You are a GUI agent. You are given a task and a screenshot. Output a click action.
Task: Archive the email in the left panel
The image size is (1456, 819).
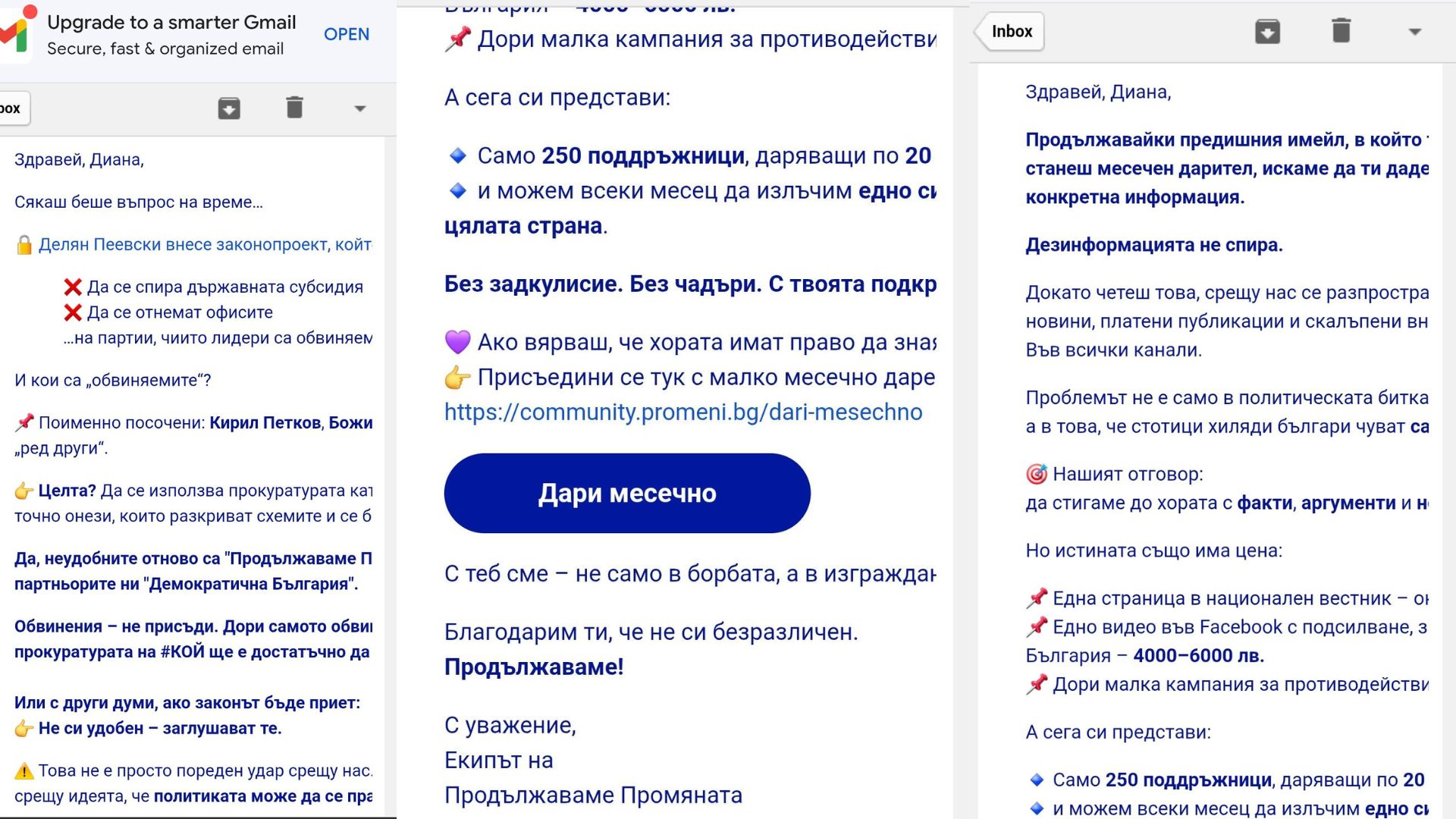pyautogui.click(x=229, y=108)
